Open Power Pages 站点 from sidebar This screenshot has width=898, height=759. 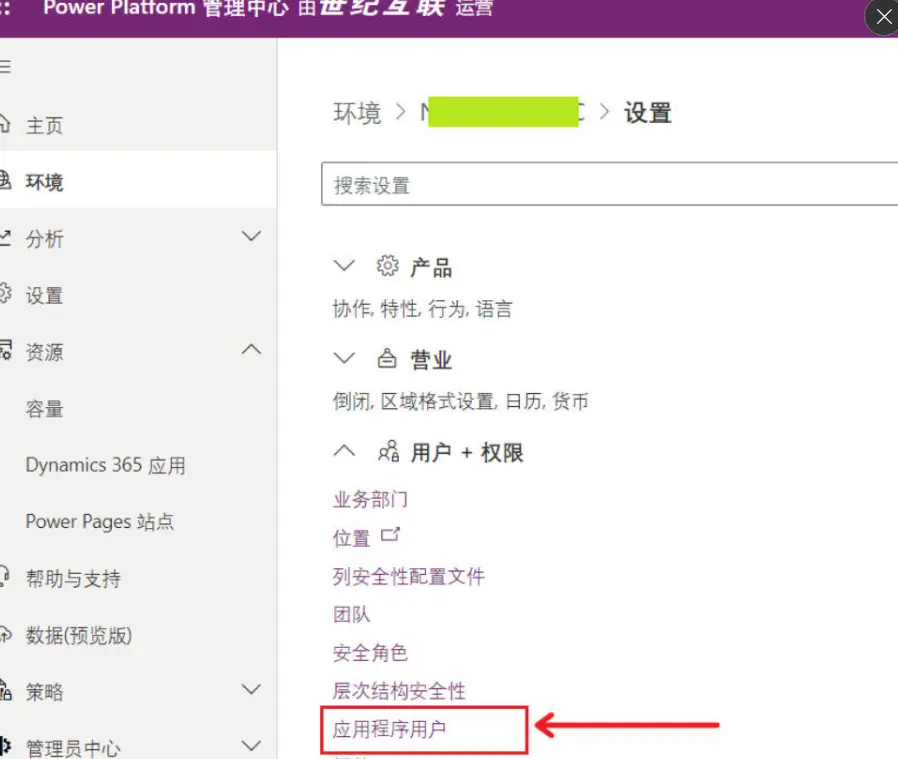coord(99,521)
